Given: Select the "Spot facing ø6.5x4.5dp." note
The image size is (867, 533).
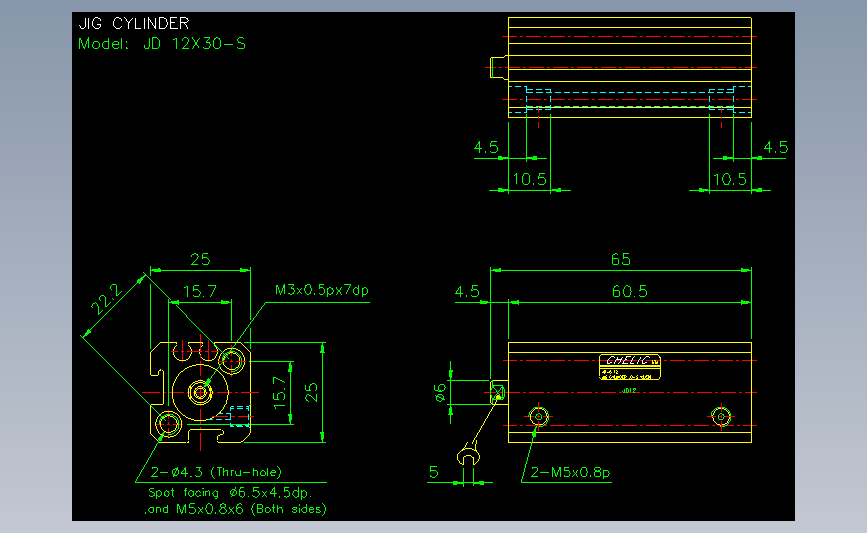Looking at the screenshot, I should 230,493.
